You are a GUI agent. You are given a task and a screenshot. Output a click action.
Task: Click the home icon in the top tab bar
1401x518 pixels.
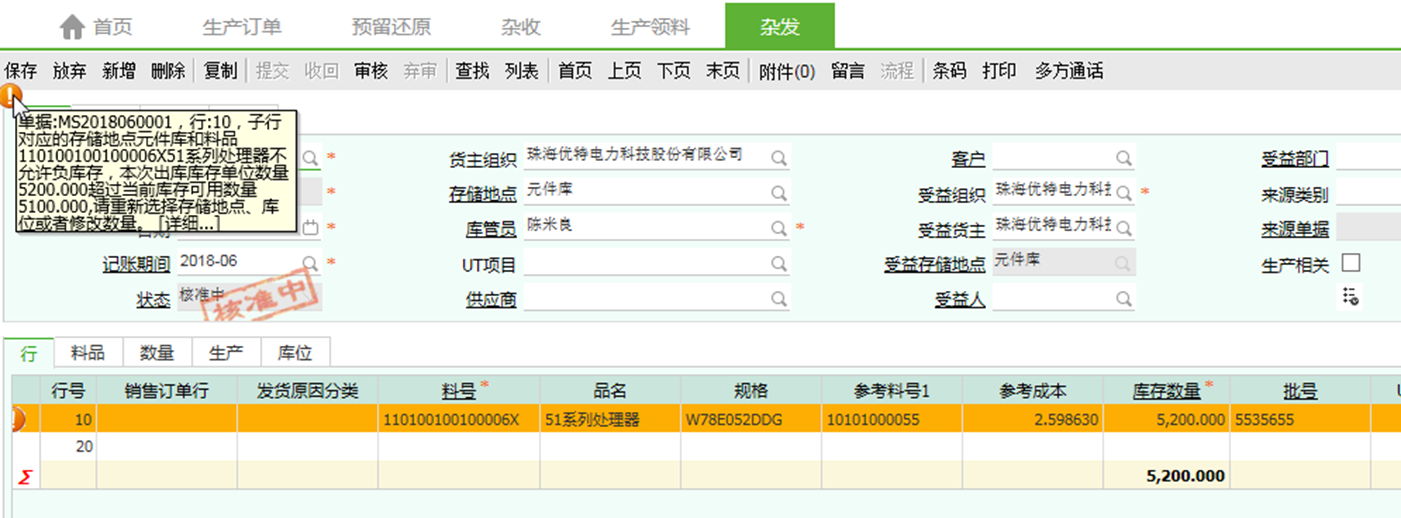(72, 27)
